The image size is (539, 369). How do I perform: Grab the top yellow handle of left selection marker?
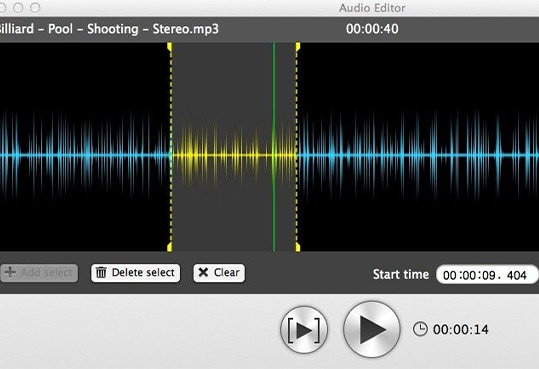coord(169,47)
